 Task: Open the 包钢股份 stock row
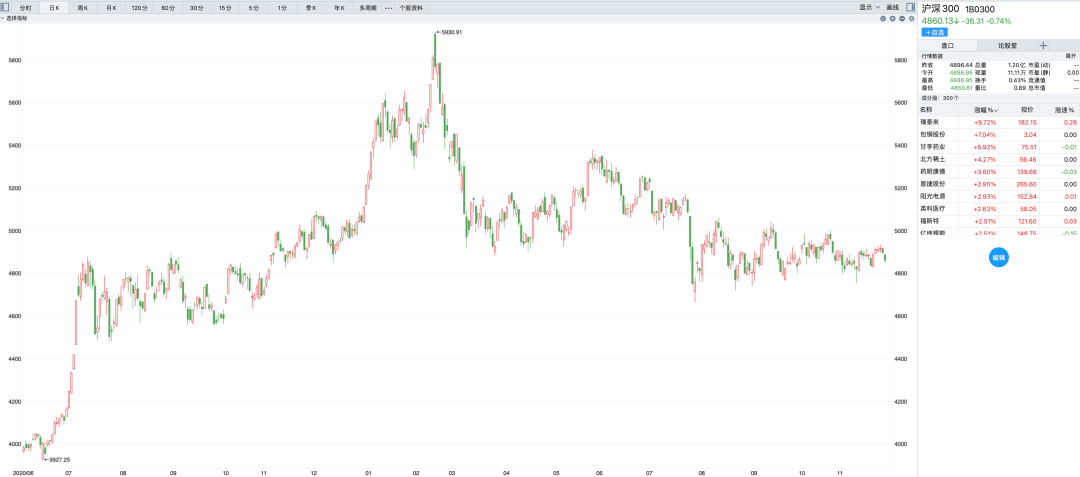click(x=999, y=134)
